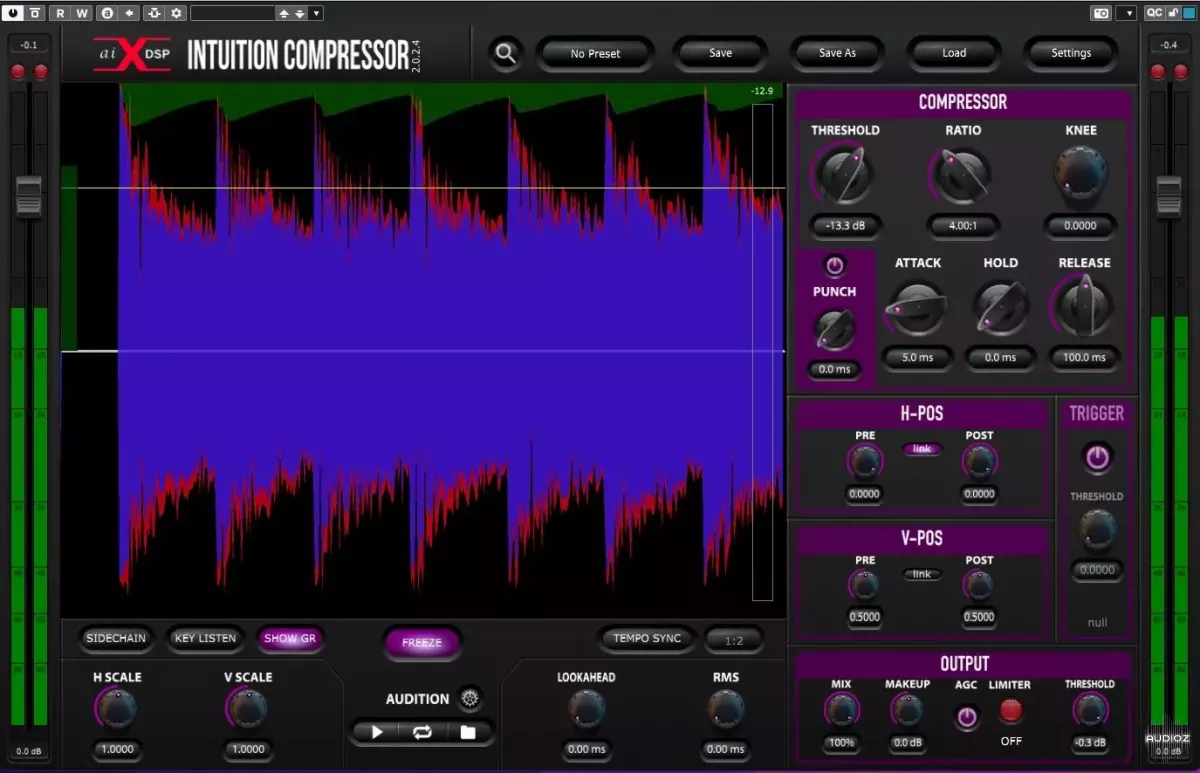This screenshot has width=1200, height=773.
Task: Toggle the H-POS link button
Action: coord(922,449)
